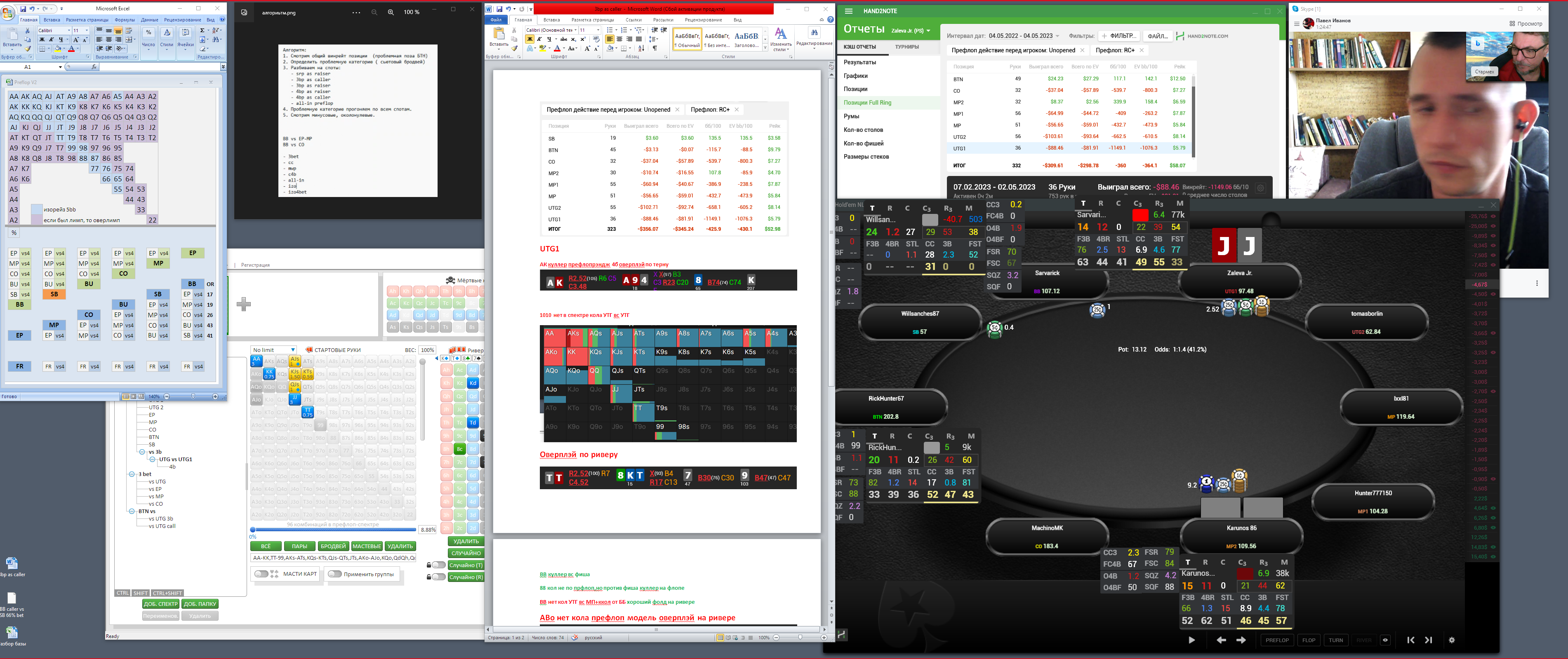Toggle the lock switch beside Случайно (T)
Screen dimensions: 1568x659
pos(438,565)
